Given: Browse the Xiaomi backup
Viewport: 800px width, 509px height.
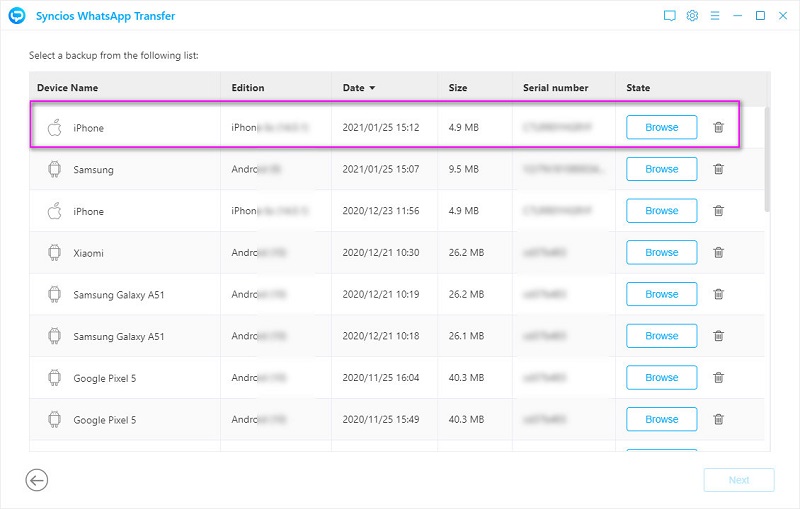Looking at the screenshot, I should point(662,252).
